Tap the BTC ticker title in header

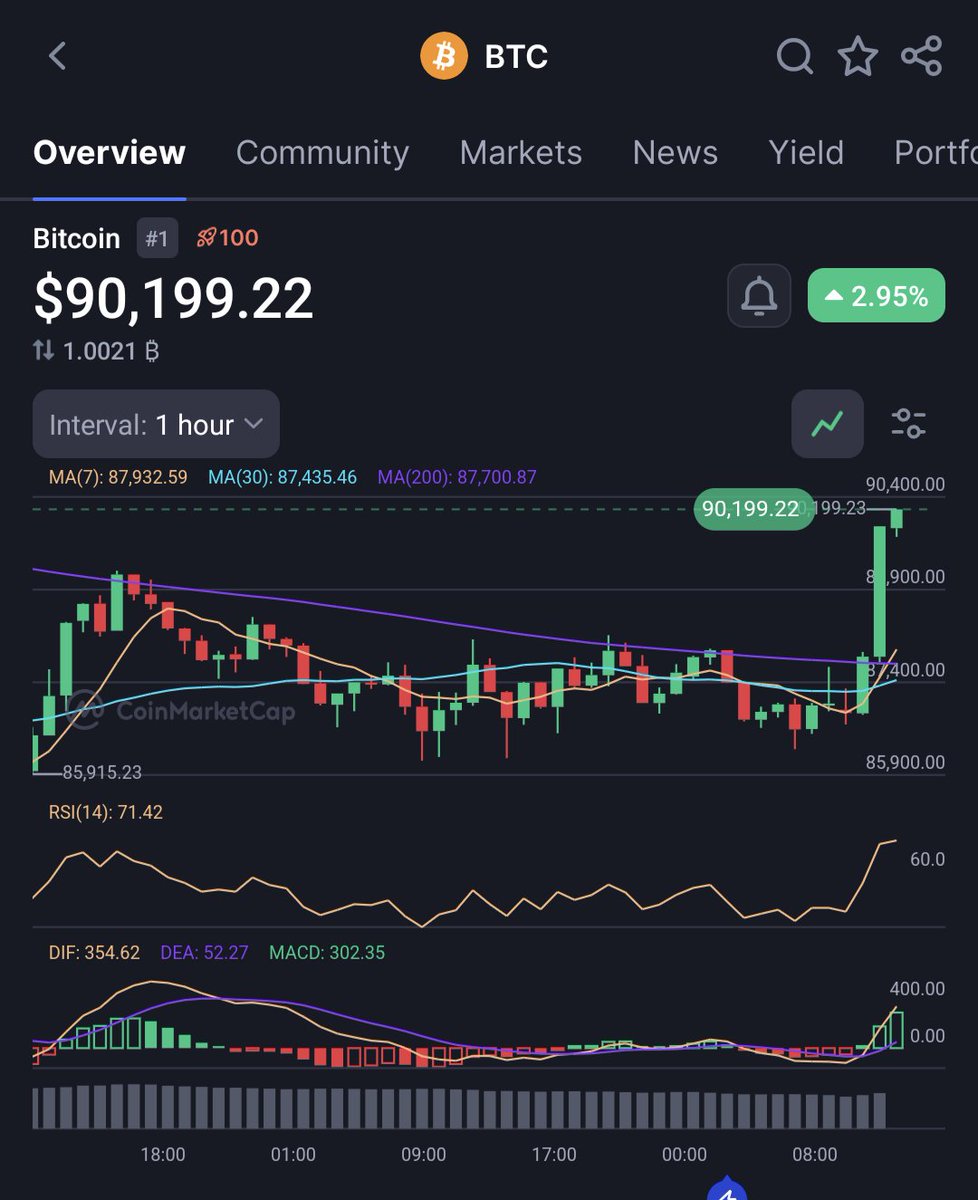coord(516,56)
